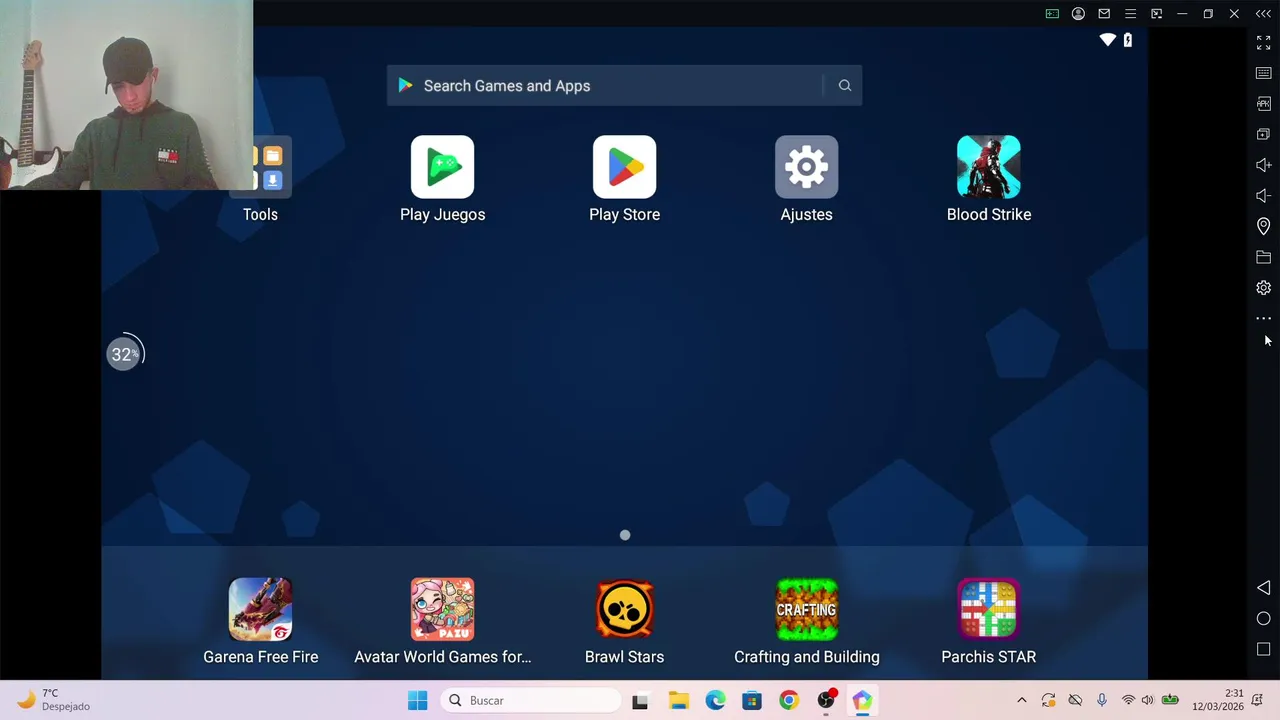Launch Brawl Stars
This screenshot has height=720, width=1280.
tap(624, 609)
